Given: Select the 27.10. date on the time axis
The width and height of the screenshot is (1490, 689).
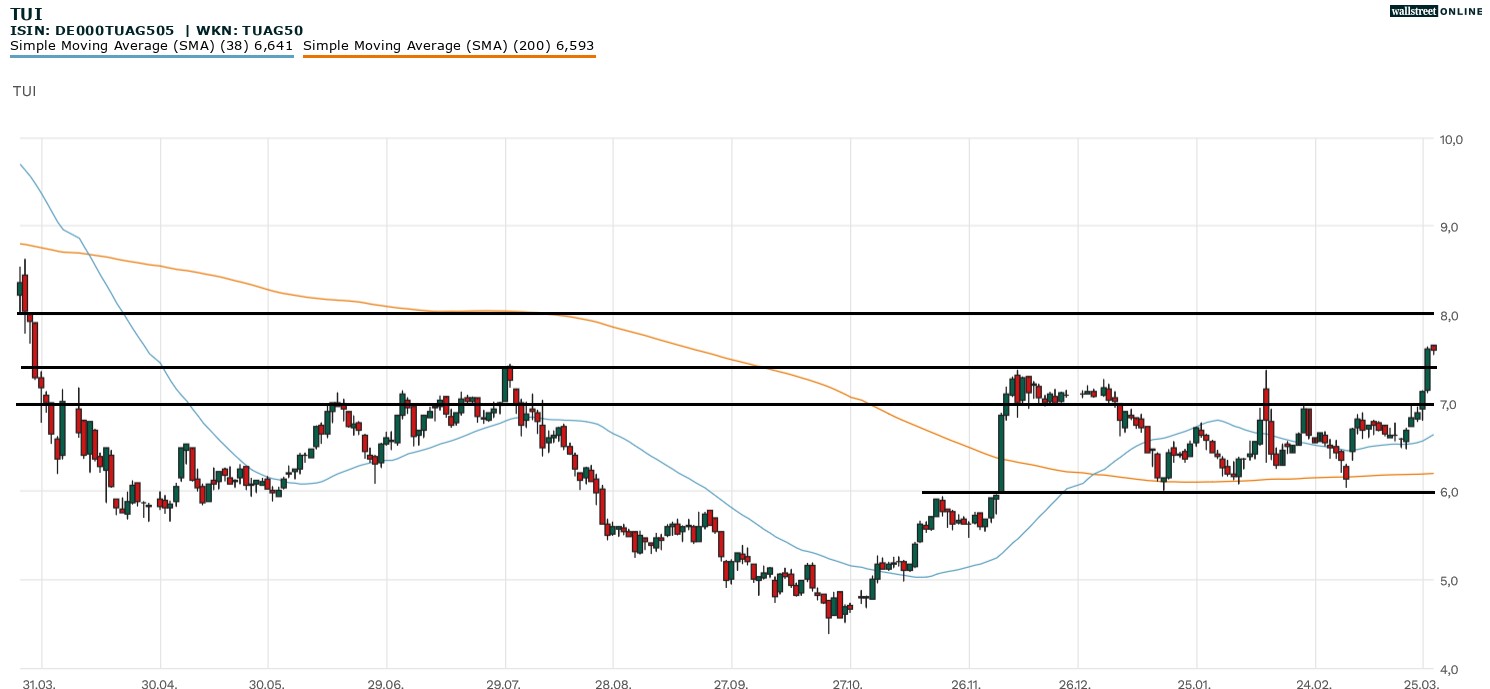Looking at the screenshot, I should 849,681.
